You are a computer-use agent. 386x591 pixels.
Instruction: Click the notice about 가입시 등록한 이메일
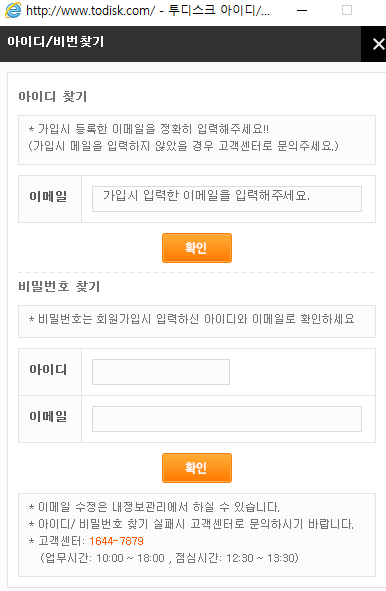[x=149, y=129]
